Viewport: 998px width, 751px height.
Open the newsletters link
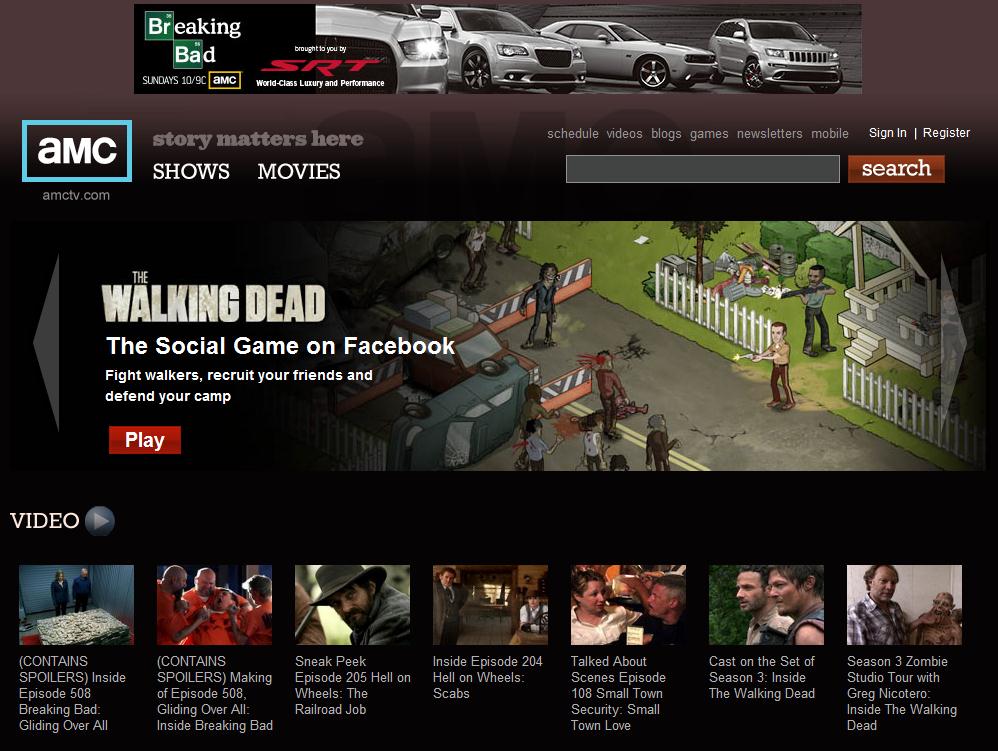click(770, 134)
